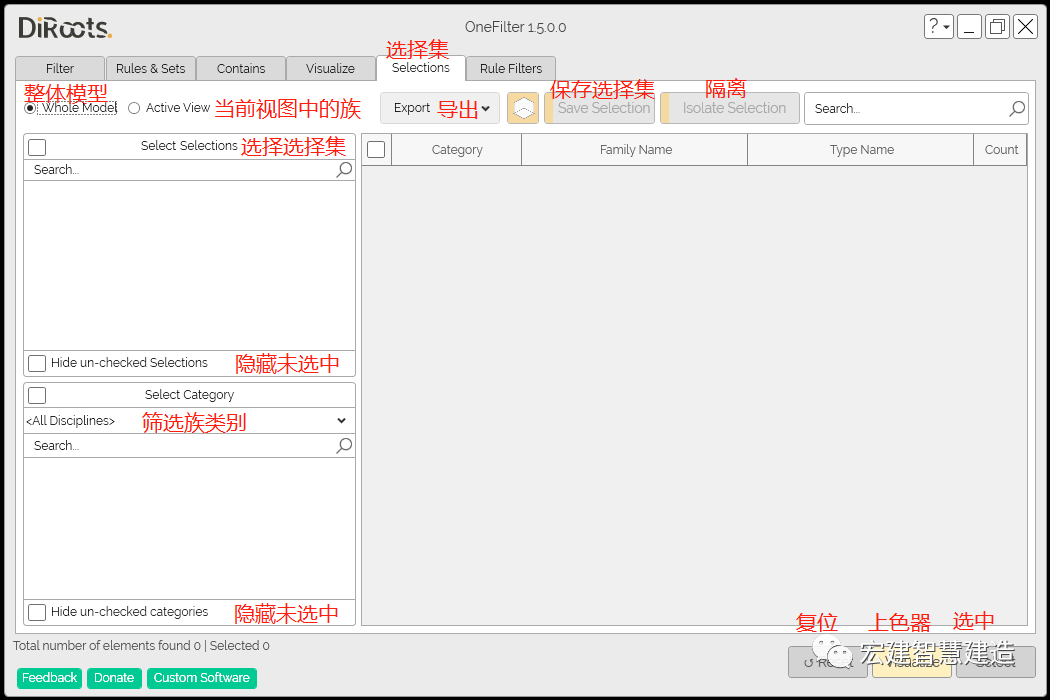Enable Hide un-checked Selections

(37, 363)
